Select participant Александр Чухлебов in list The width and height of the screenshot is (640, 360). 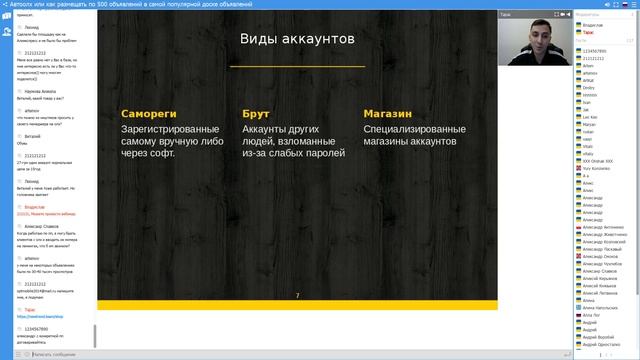point(602,264)
